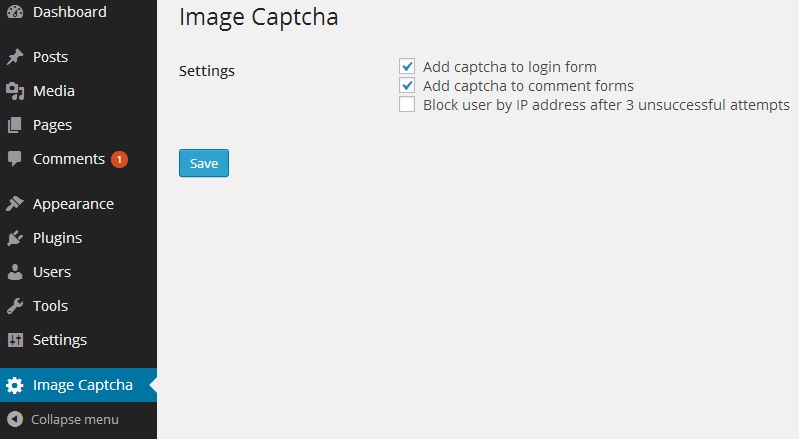Click the Media library icon
This screenshot has width=799, height=439.
click(x=15, y=91)
